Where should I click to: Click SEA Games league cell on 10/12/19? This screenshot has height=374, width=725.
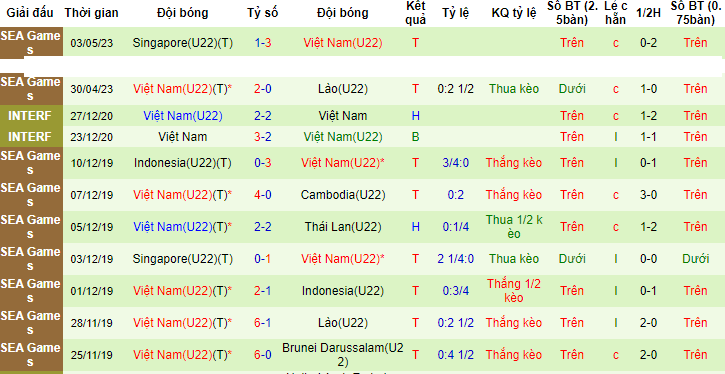click(x=31, y=163)
